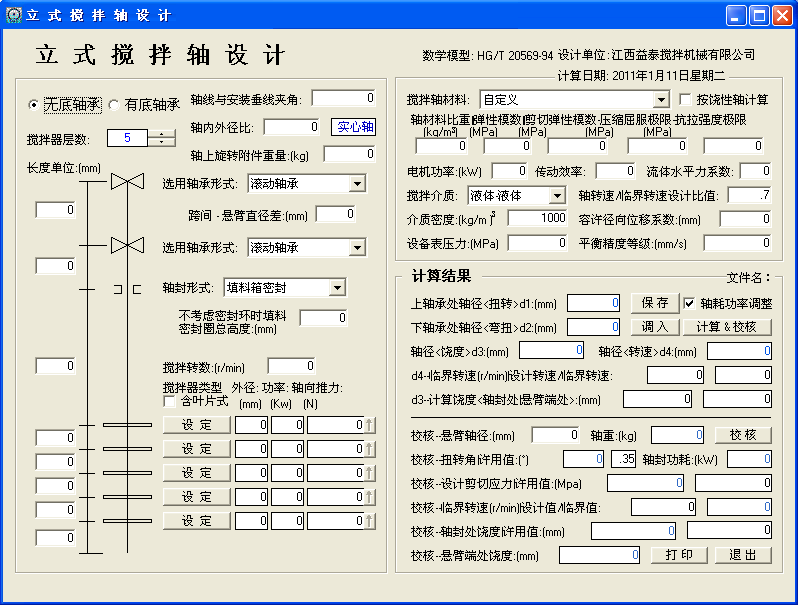Toggle the thrust direction arrow on fifth impeller row
The height and width of the screenshot is (605, 798).
[370, 521]
